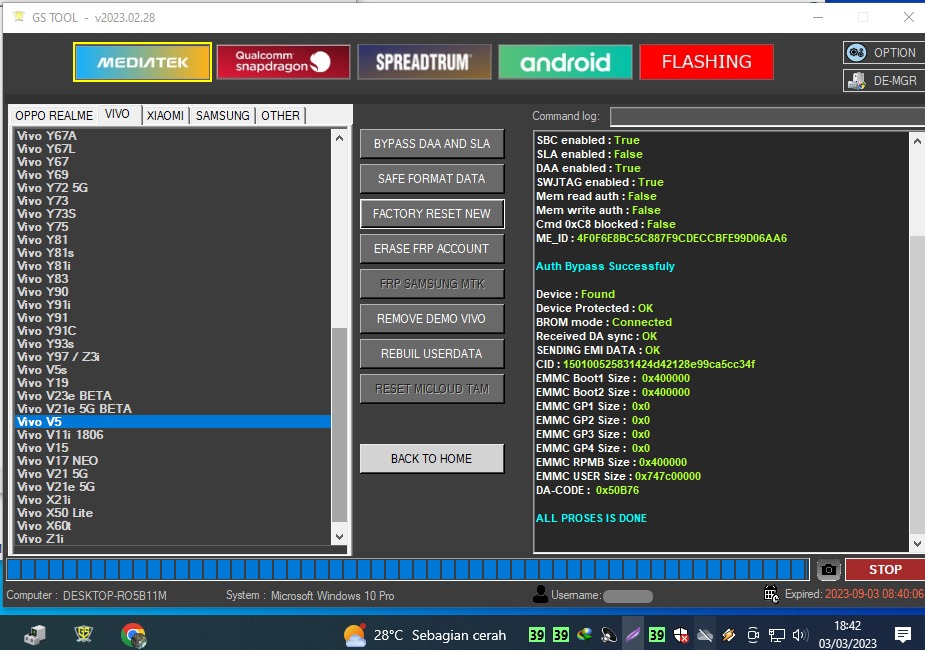Open the XIAOMI brand tab
This screenshot has width=925, height=650.
click(165, 116)
